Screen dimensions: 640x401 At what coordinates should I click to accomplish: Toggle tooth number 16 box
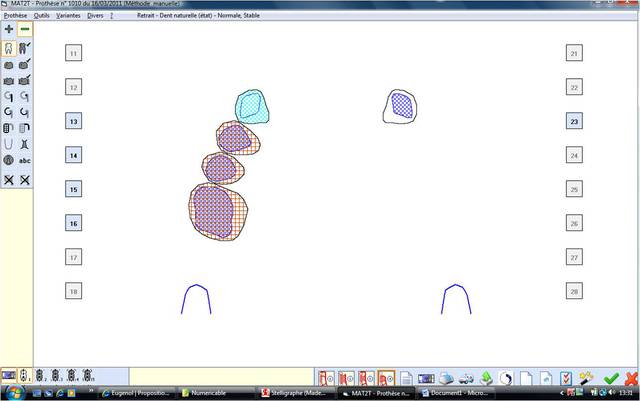coord(73,223)
